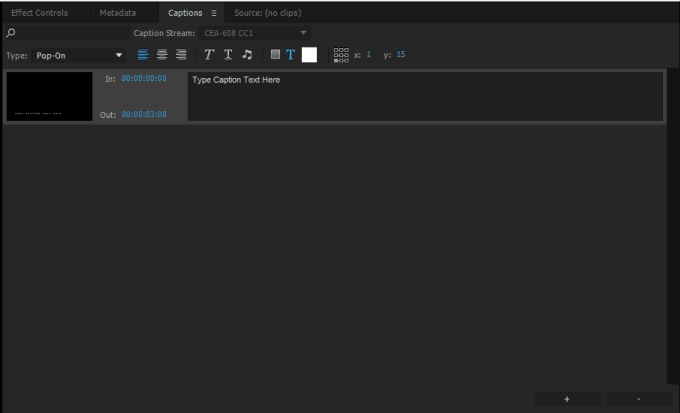The width and height of the screenshot is (680, 413).
Task: Align caption text left
Action: coord(143,55)
